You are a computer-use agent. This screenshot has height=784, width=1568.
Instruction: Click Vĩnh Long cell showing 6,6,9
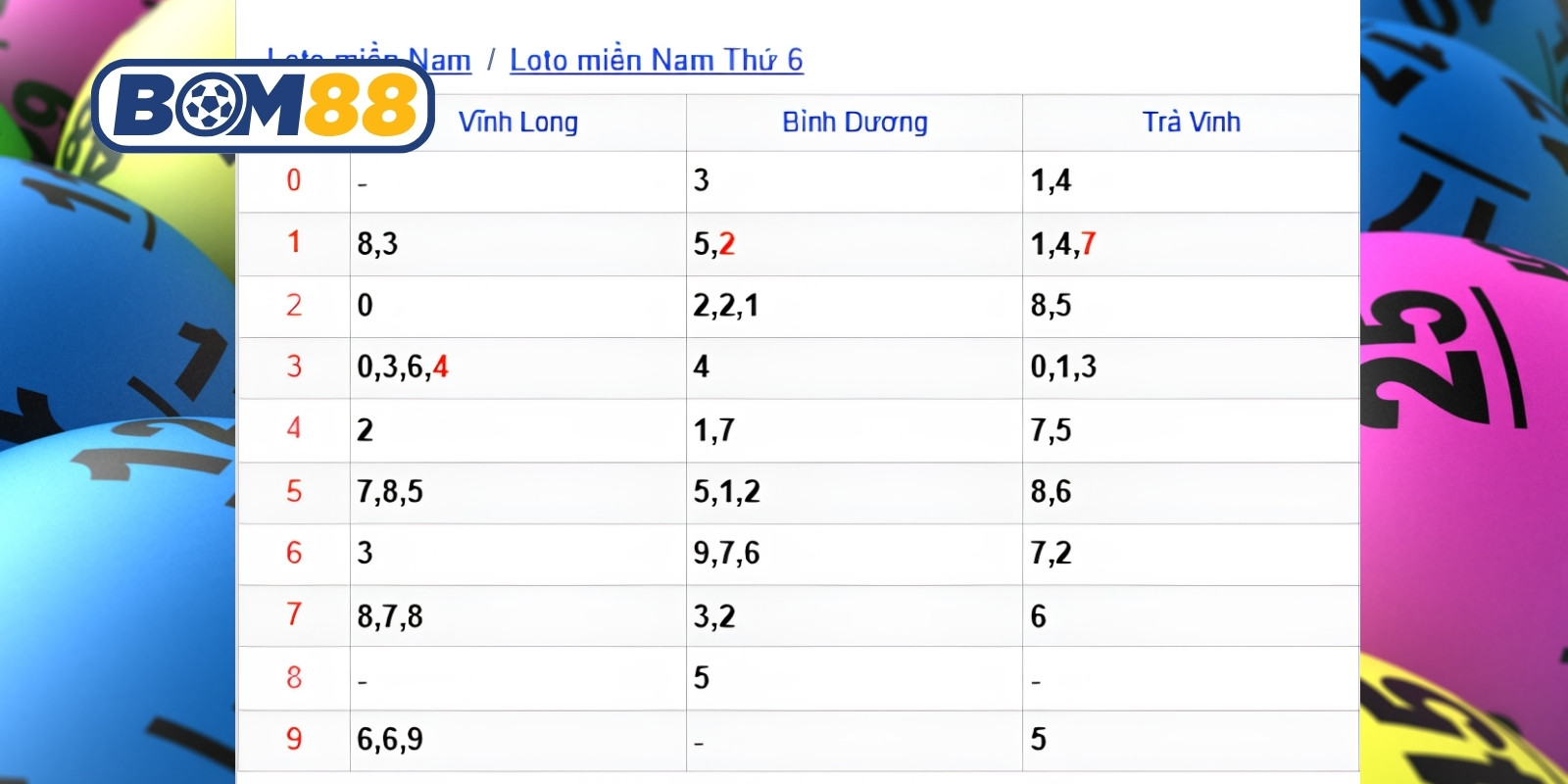(518, 740)
